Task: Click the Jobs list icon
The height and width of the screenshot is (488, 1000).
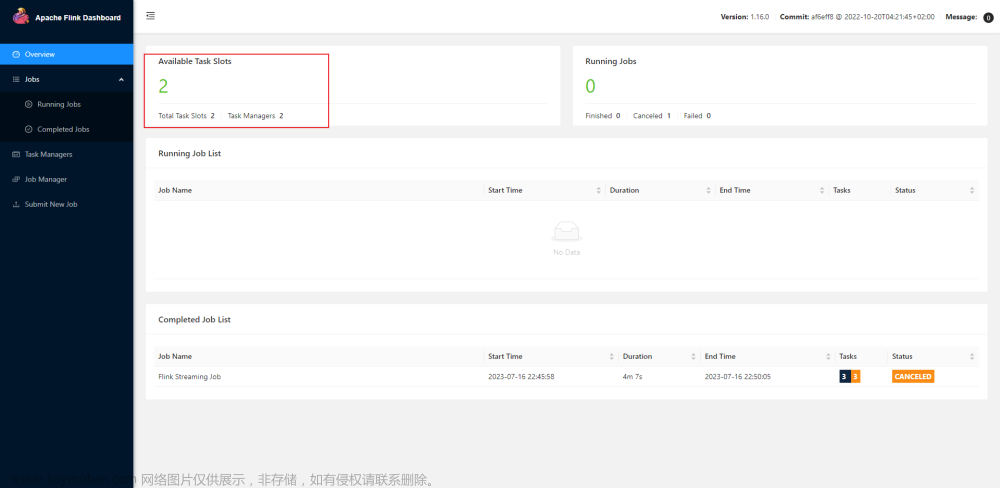Action: 16,80
